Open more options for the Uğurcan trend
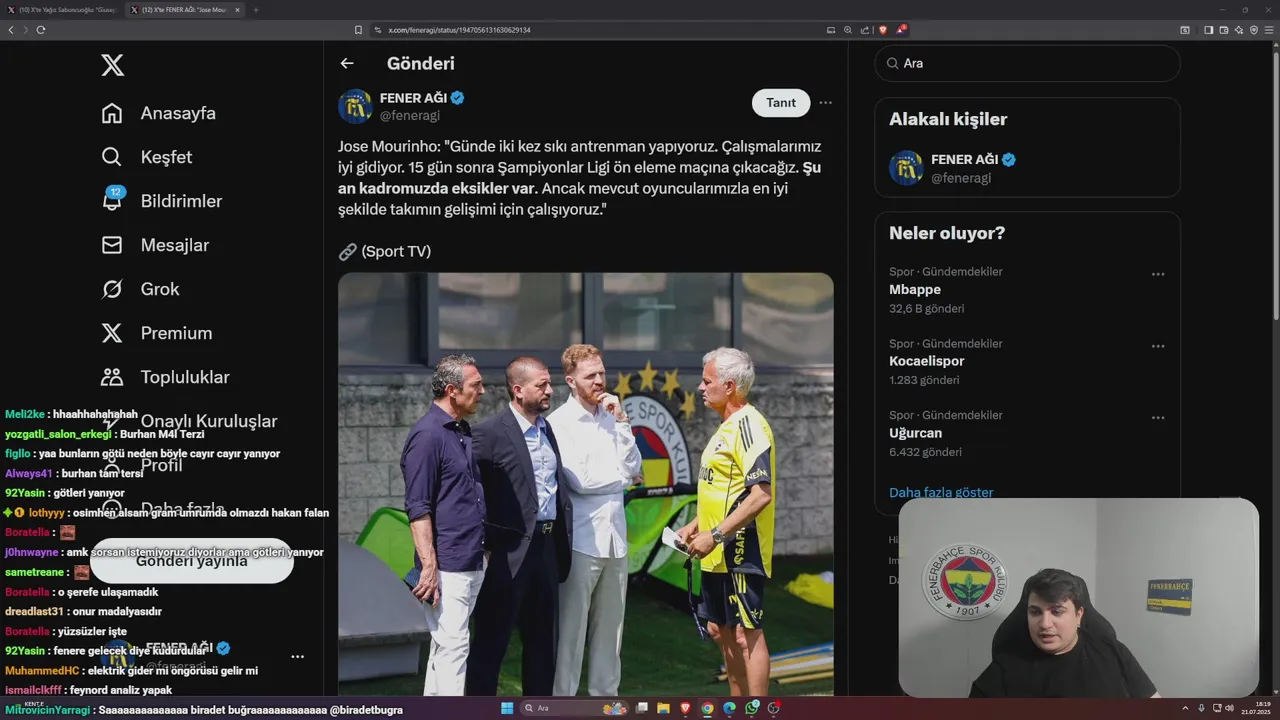The height and width of the screenshot is (720, 1280). tap(1158, 418)
